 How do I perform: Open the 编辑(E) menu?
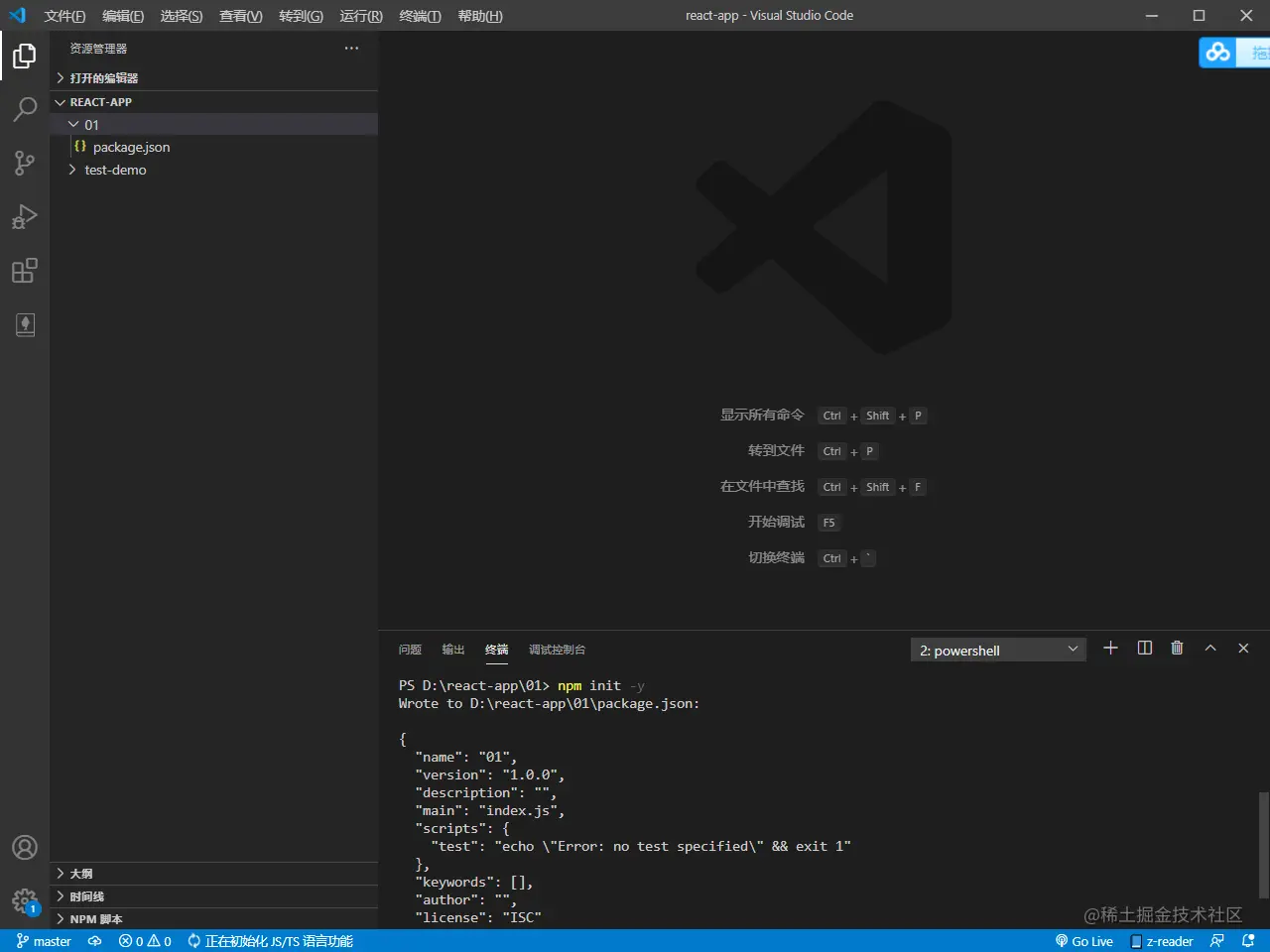123,16
